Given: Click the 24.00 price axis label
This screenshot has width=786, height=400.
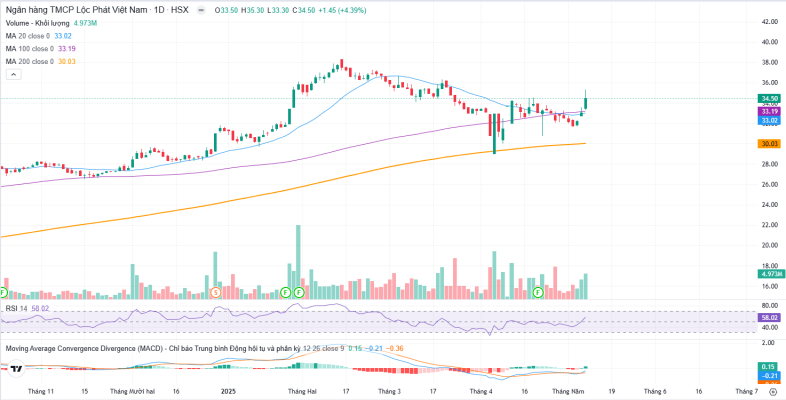Looking at the screenshot, I should point(769,205).
